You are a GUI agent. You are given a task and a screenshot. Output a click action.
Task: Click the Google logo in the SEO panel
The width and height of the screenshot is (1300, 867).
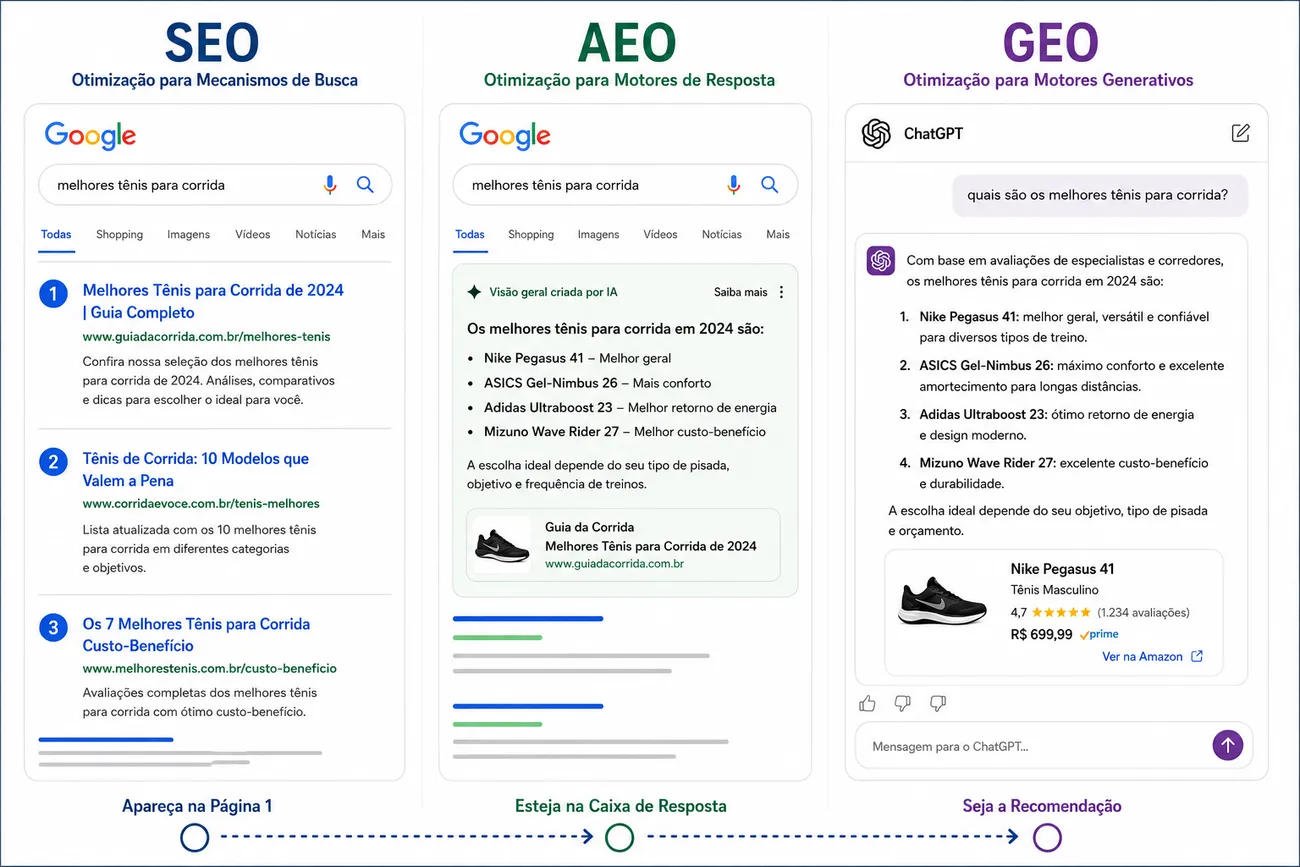point(90,135)
